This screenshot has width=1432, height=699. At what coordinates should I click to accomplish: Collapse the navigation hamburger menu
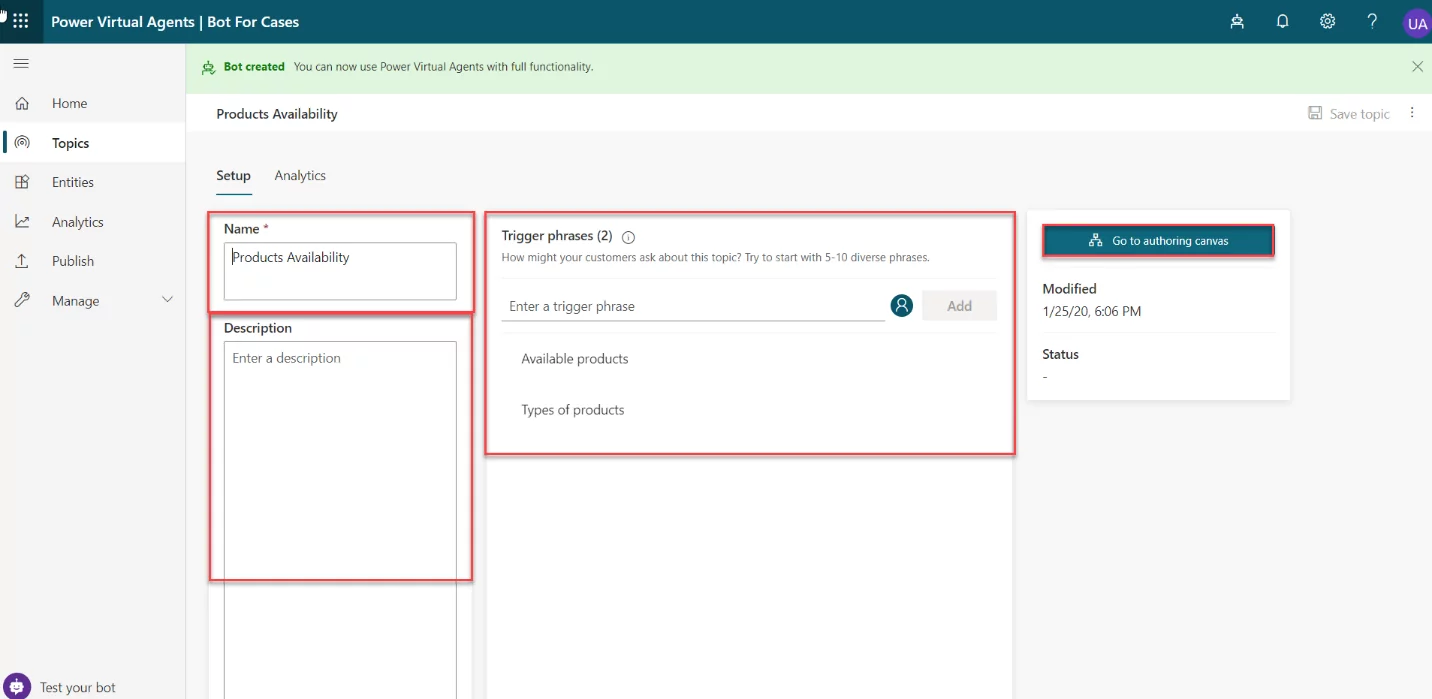point(21,64)
